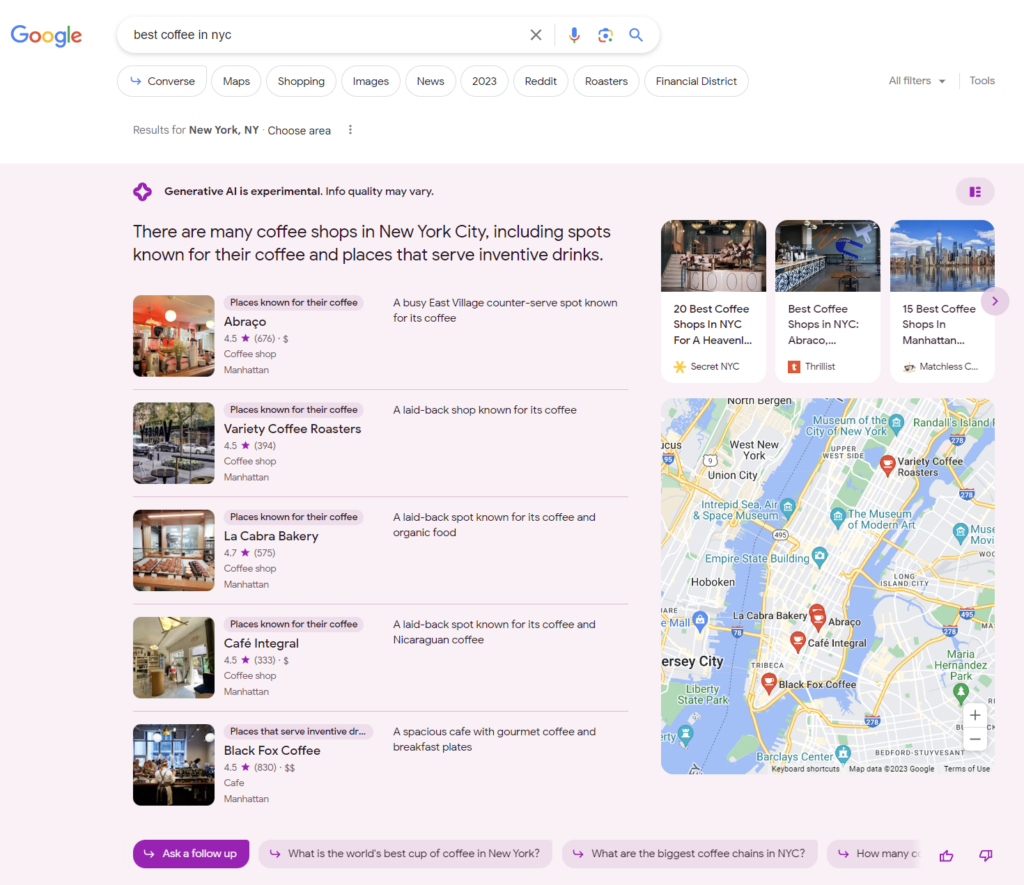Open the Variety Coffee Roasters listing
The height and width of the screenshot is (885, 1024).
[293, 428]
